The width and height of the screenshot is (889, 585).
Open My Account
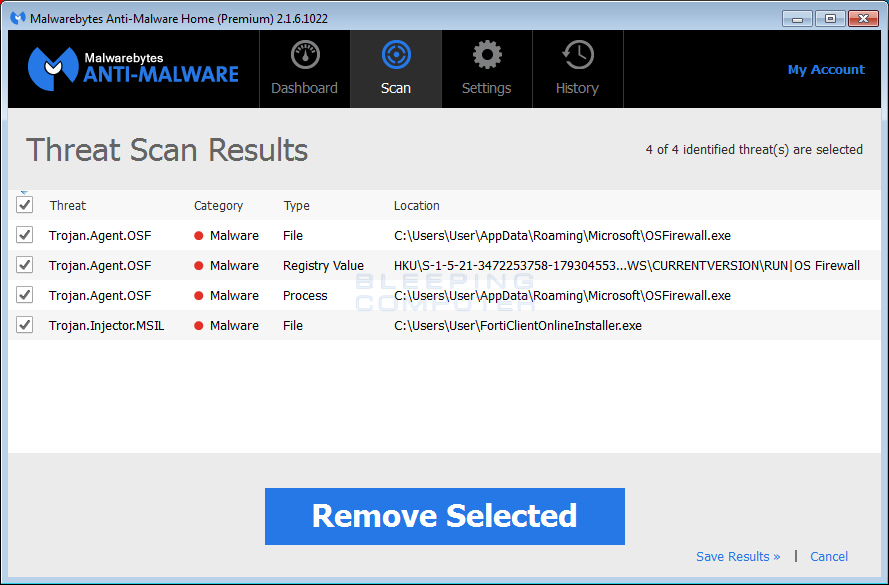[825, 69]
